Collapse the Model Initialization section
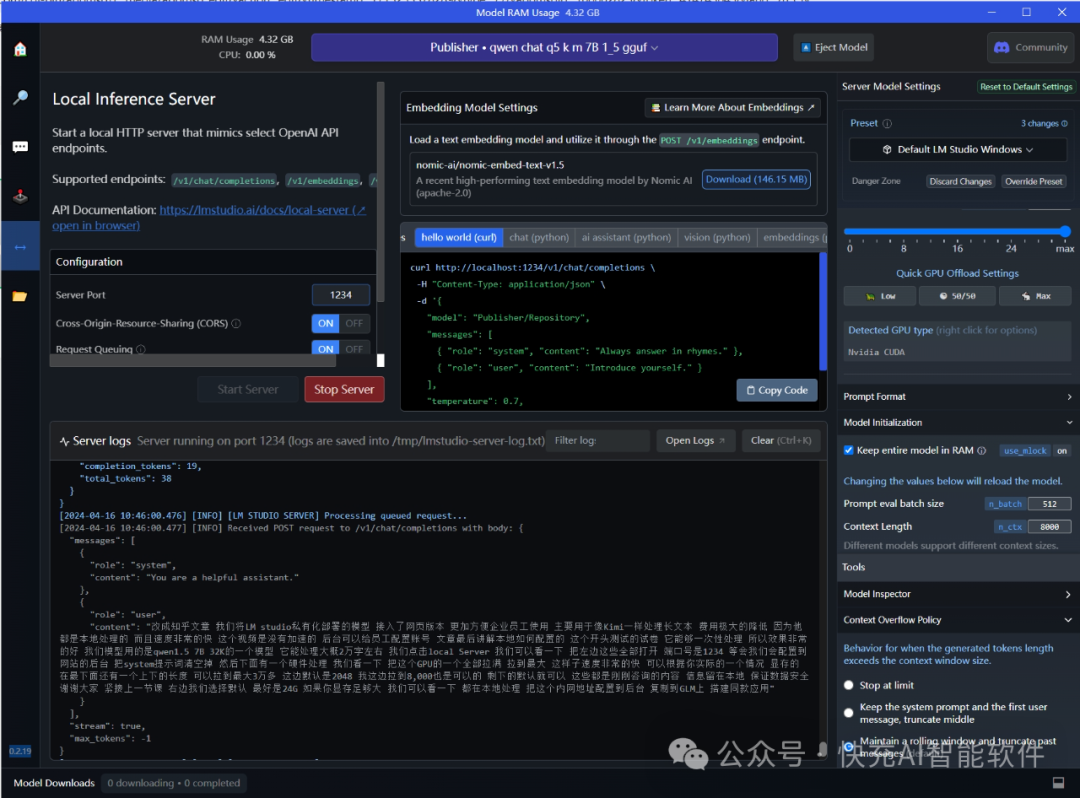The image size is (1080, 798). (957, 423)
